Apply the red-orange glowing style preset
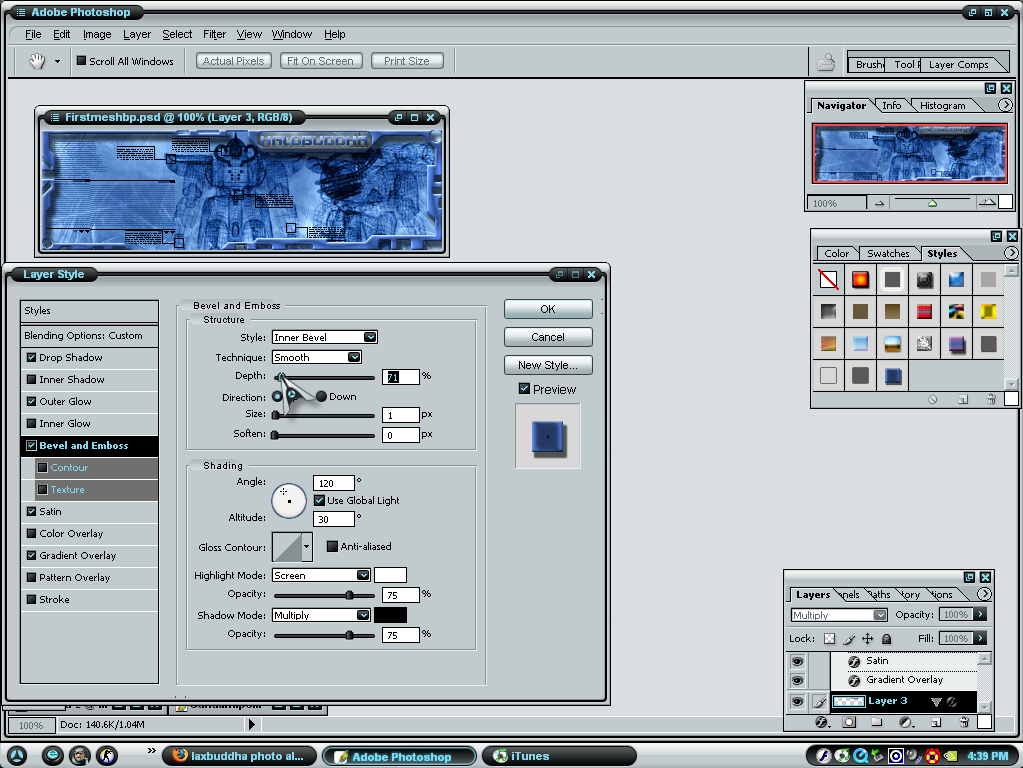The height and width of the screenshot is (768, 1023). 861,280
